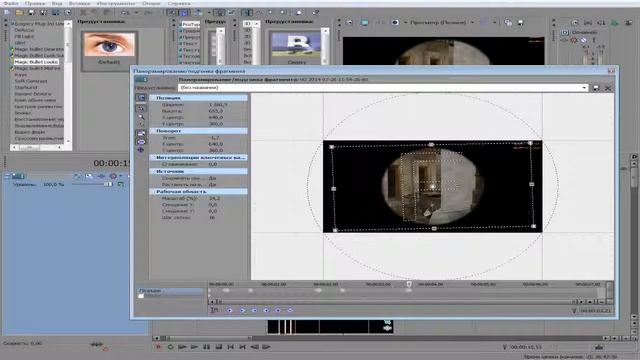Open the Правка menu
Image resolution: width=640 pixels, height=360 pixels.
[x=35, y=3]
